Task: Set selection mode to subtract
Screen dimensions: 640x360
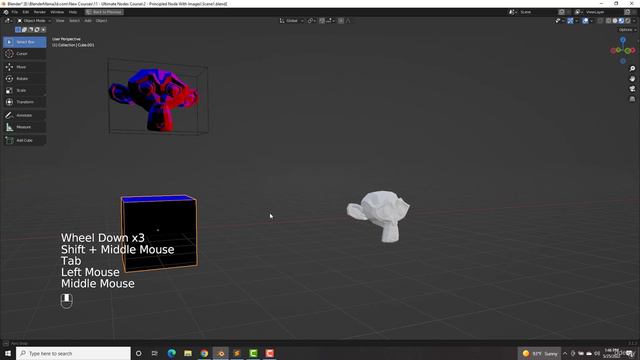Action: point(31,30)
